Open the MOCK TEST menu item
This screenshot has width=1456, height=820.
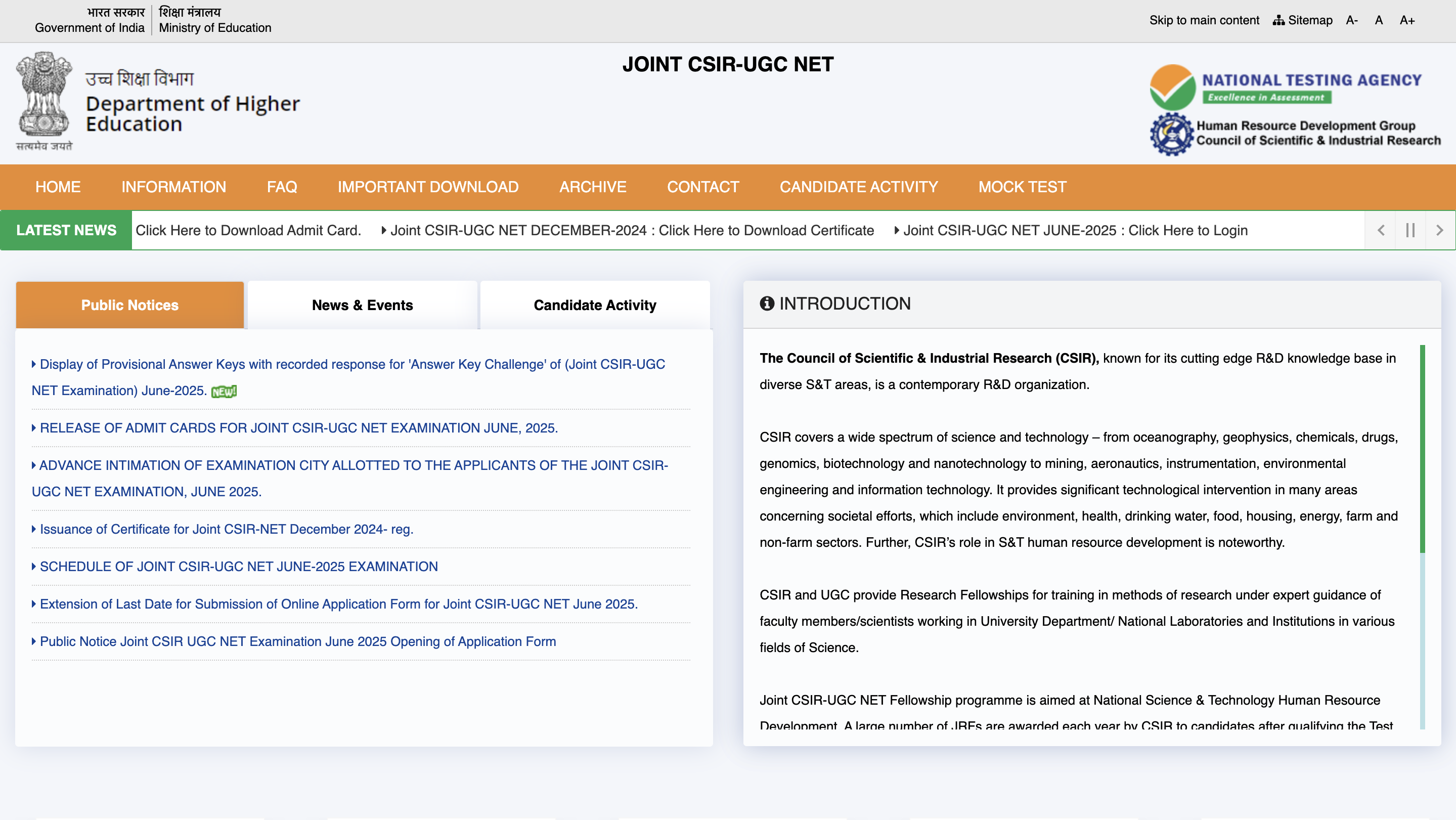coord(1022,187)
